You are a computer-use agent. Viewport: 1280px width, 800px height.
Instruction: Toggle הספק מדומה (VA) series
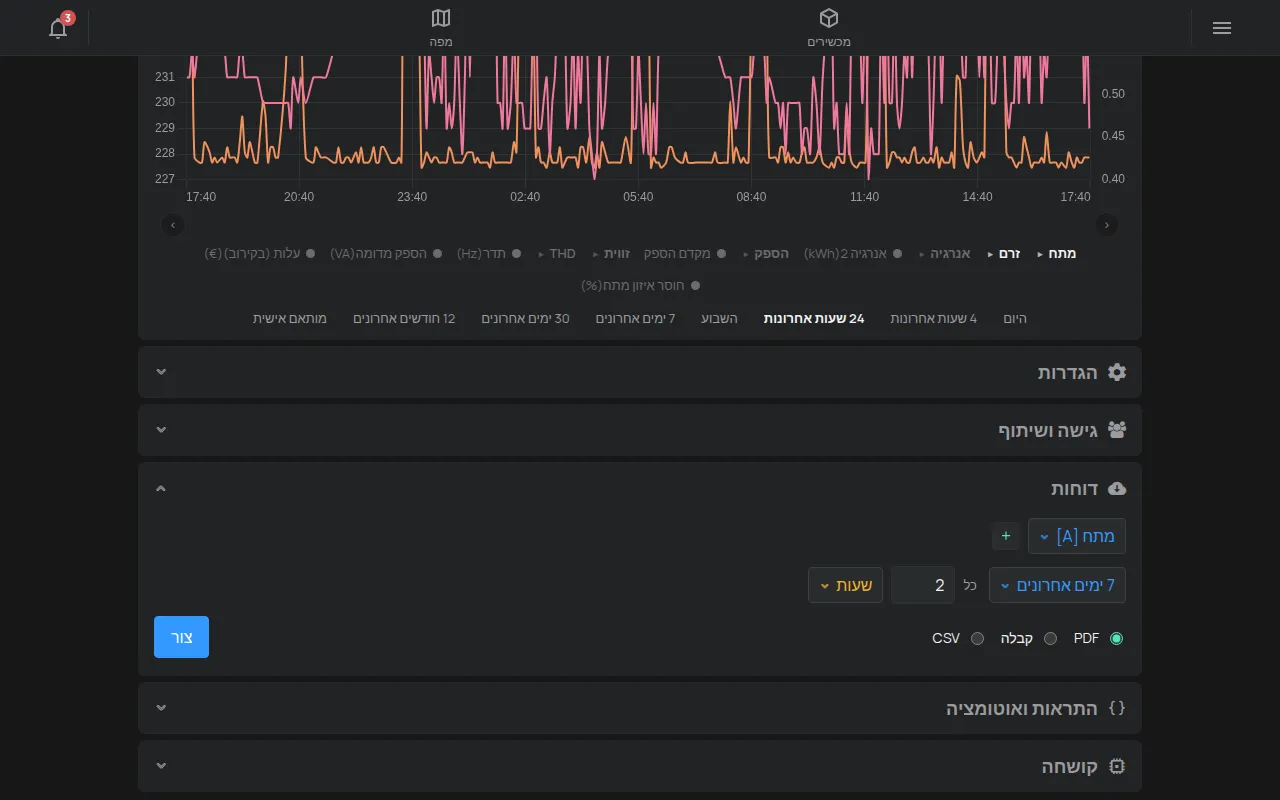point(386,254)
